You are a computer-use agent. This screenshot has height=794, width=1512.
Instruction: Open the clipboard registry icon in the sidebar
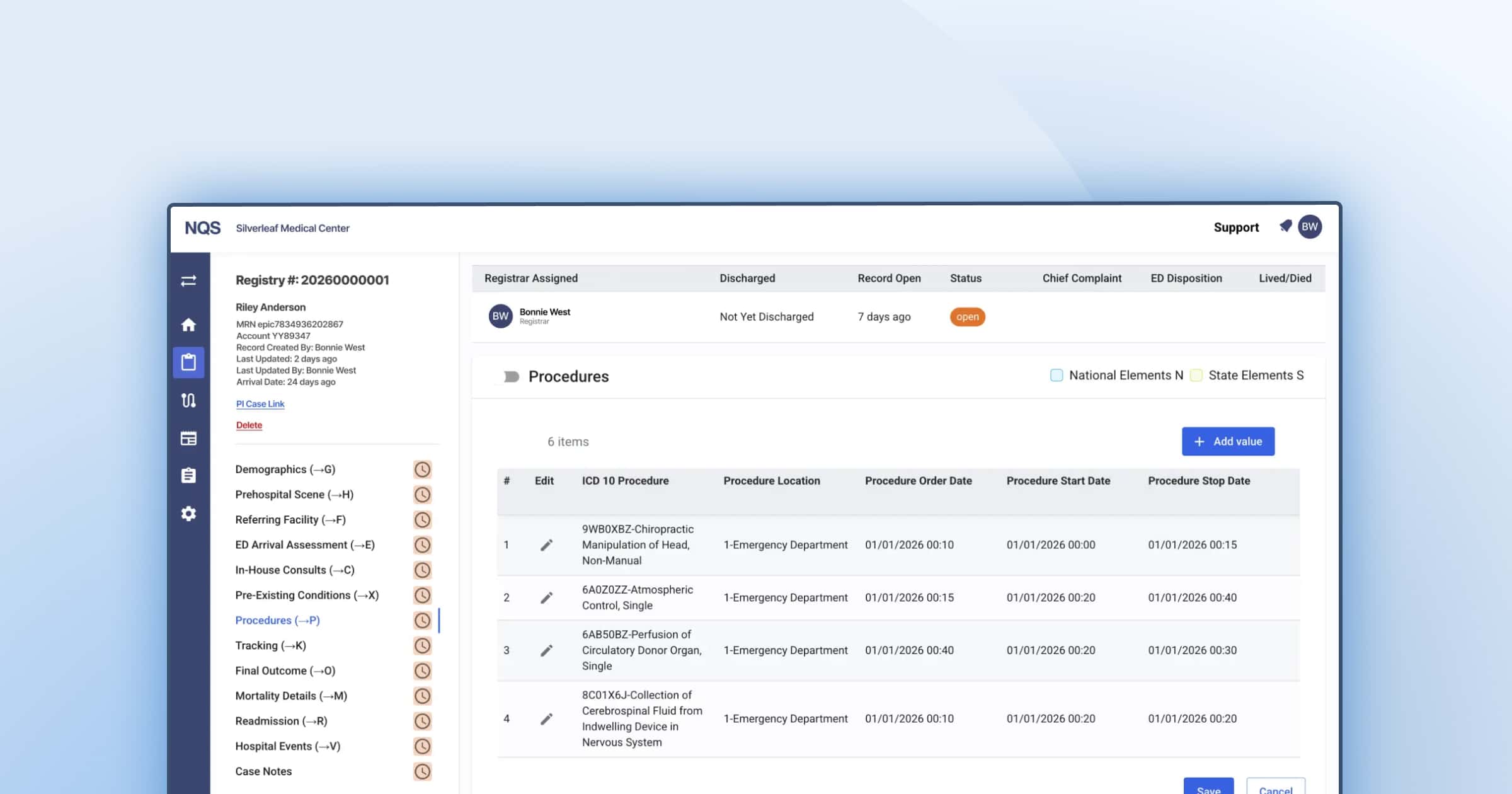[188, 362]
